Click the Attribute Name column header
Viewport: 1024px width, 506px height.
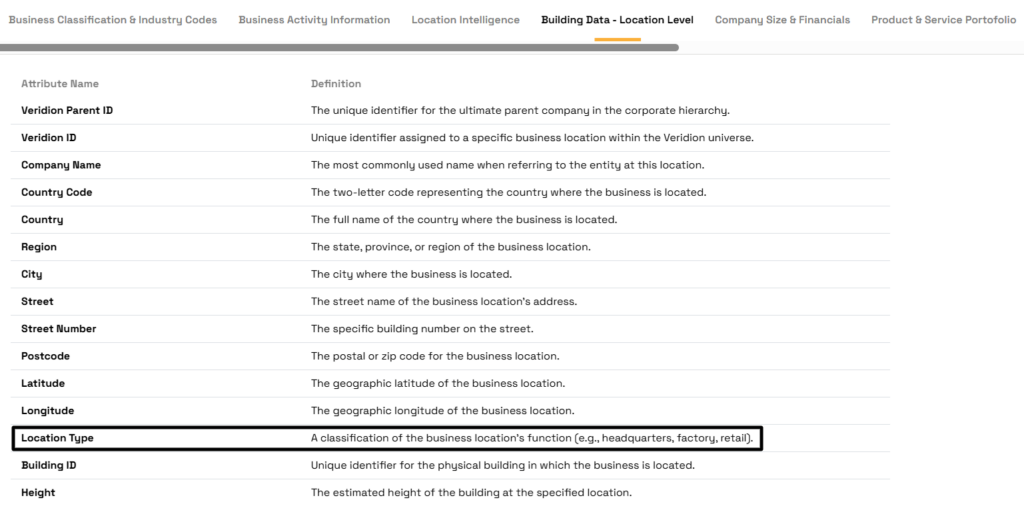60,84
